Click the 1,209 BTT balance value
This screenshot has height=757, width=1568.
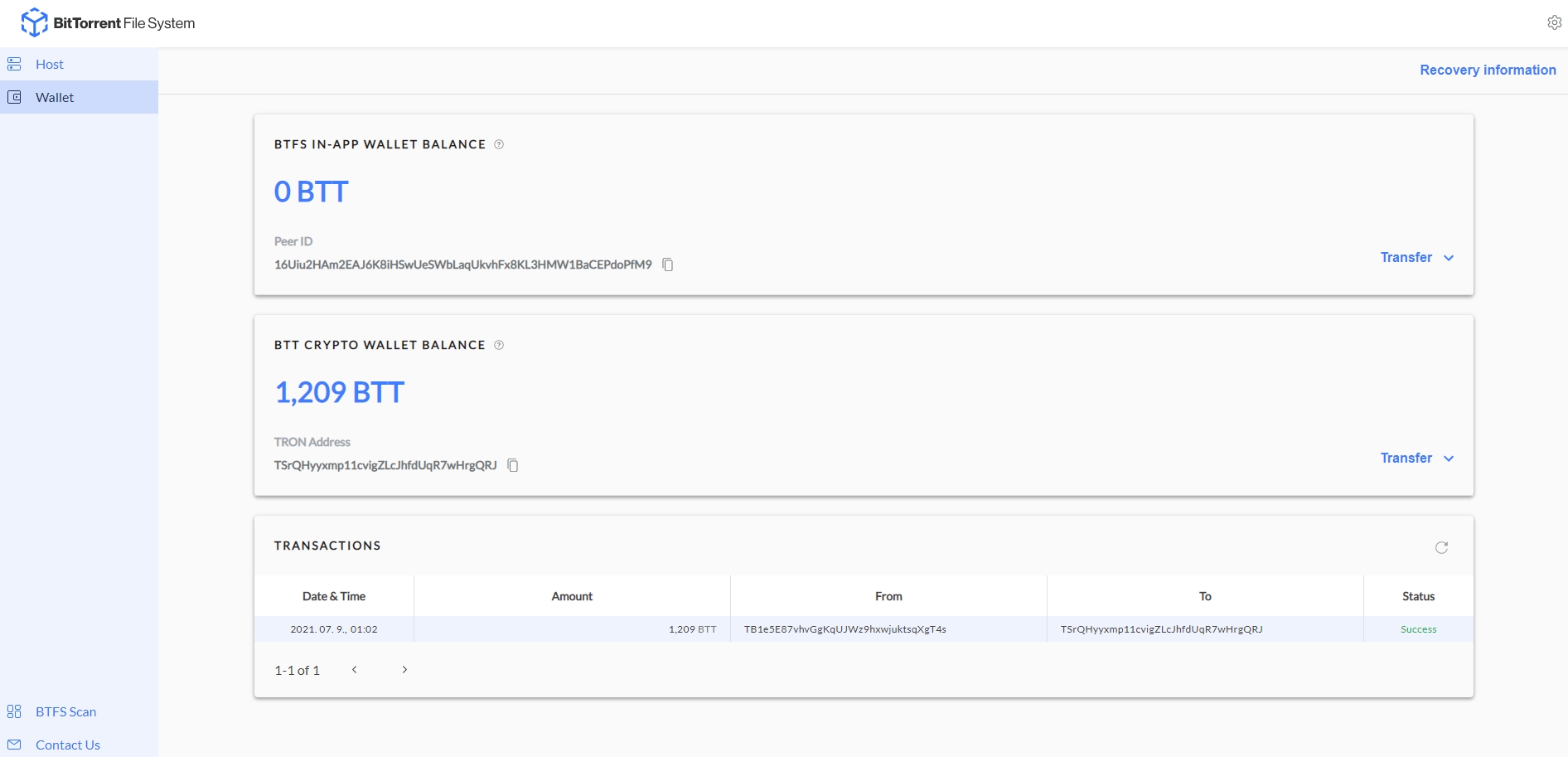pos(340,392)
